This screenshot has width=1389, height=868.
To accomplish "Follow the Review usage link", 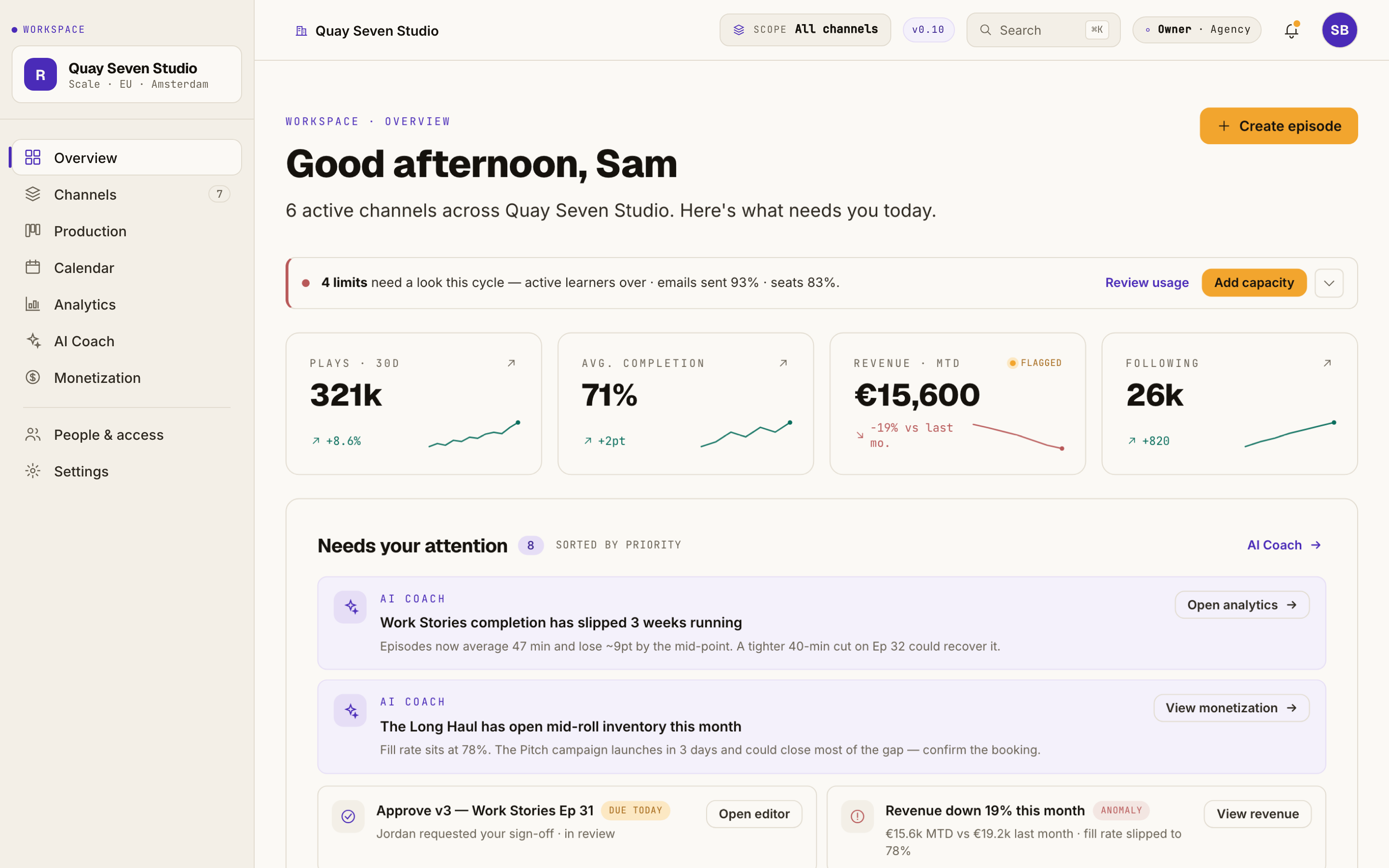I will click(1147, 283).
